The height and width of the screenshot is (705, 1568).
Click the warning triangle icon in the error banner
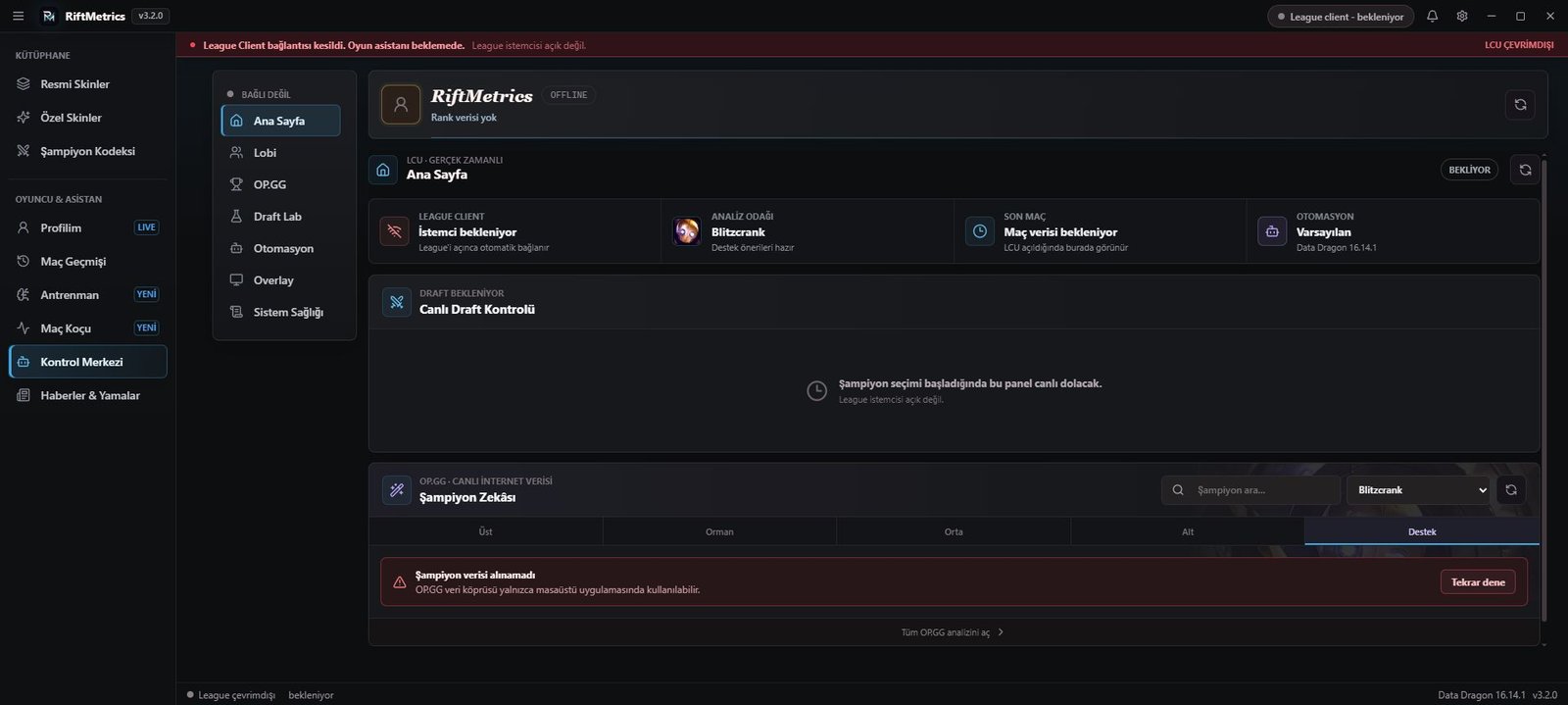point(399,581)
